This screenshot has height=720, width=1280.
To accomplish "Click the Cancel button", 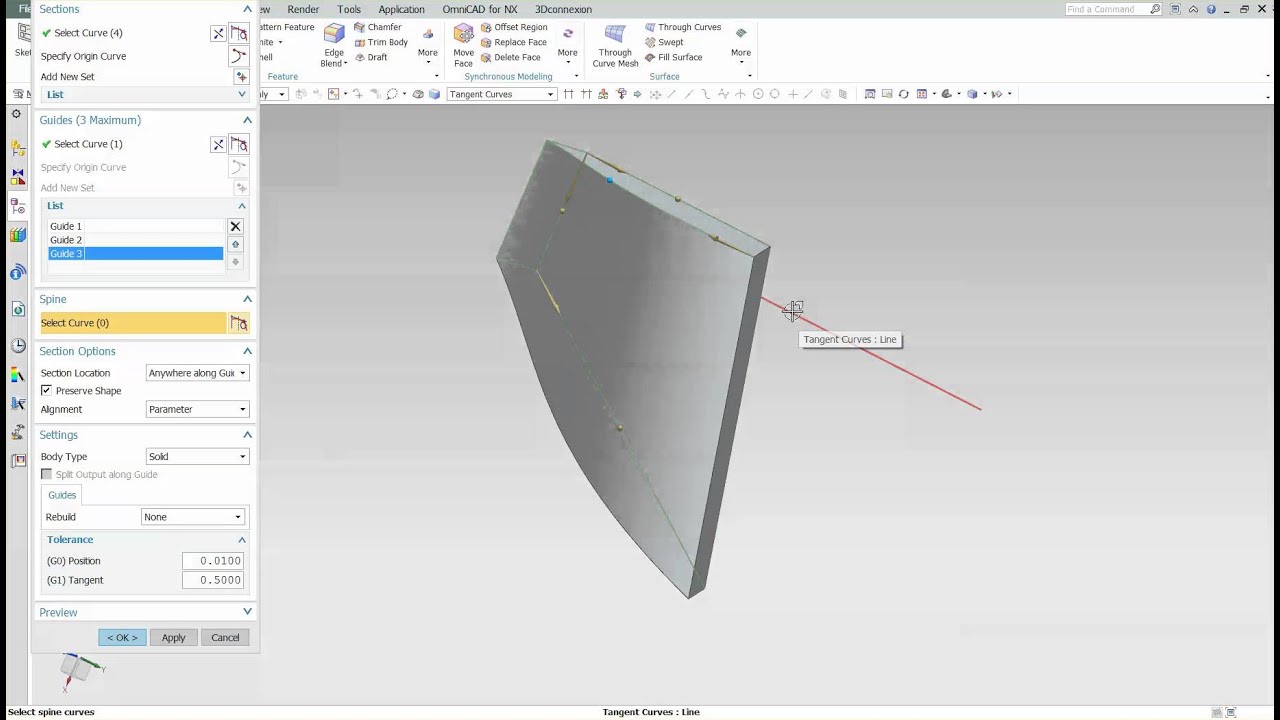I will (225, 638).
